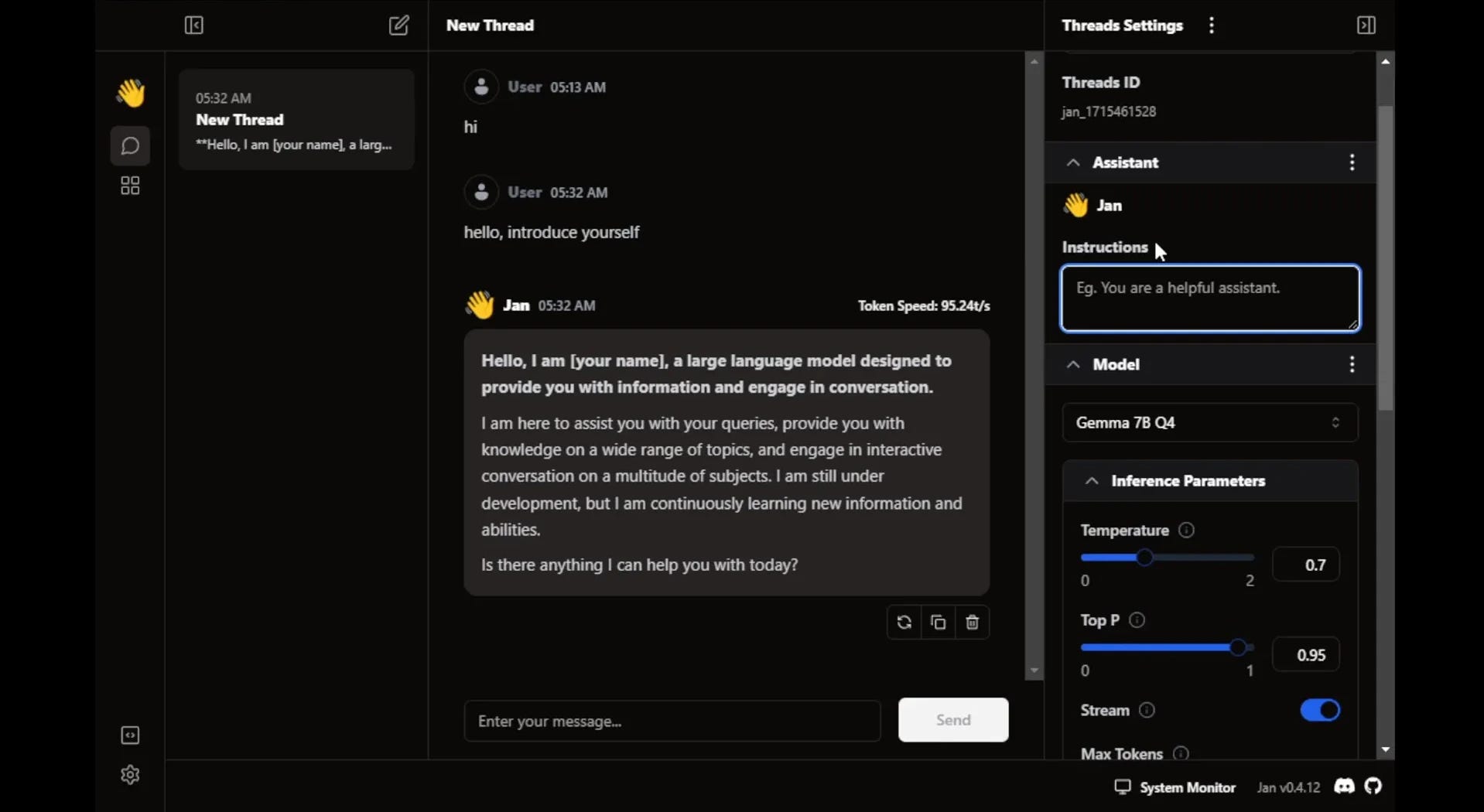
Task: Create a new thread with pencil icon
Action: pyautogui.click(x=399, y=26)
